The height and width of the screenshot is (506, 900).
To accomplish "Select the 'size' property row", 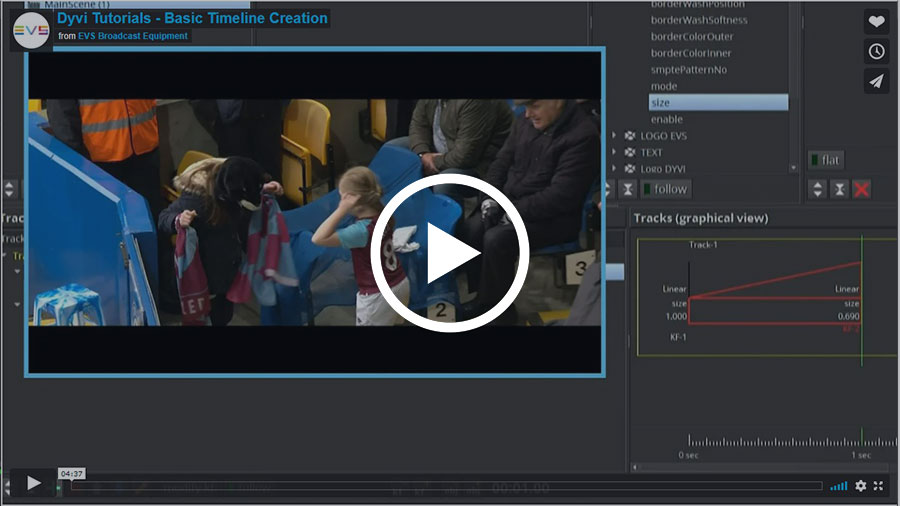I will 718,103.
